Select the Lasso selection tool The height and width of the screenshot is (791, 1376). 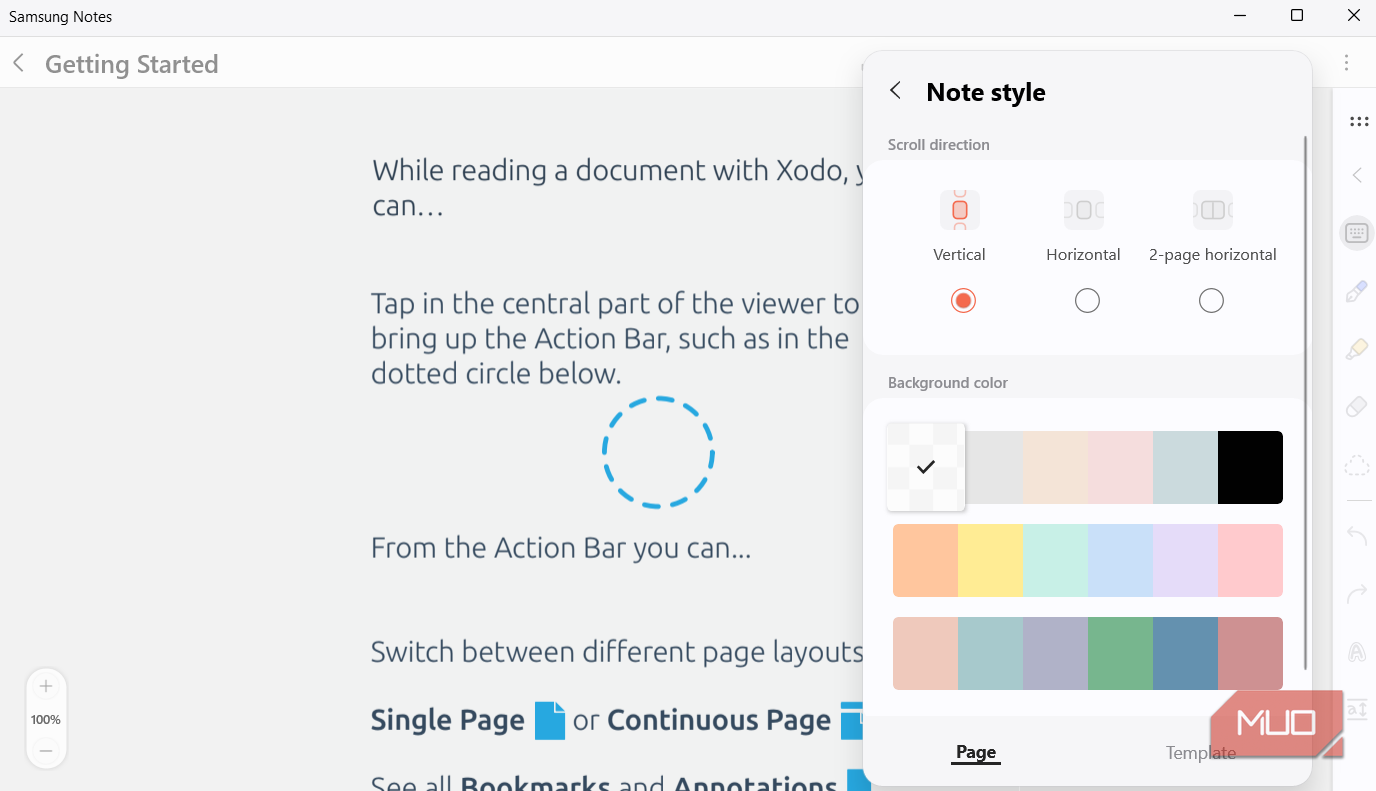tap(1357, 465)
